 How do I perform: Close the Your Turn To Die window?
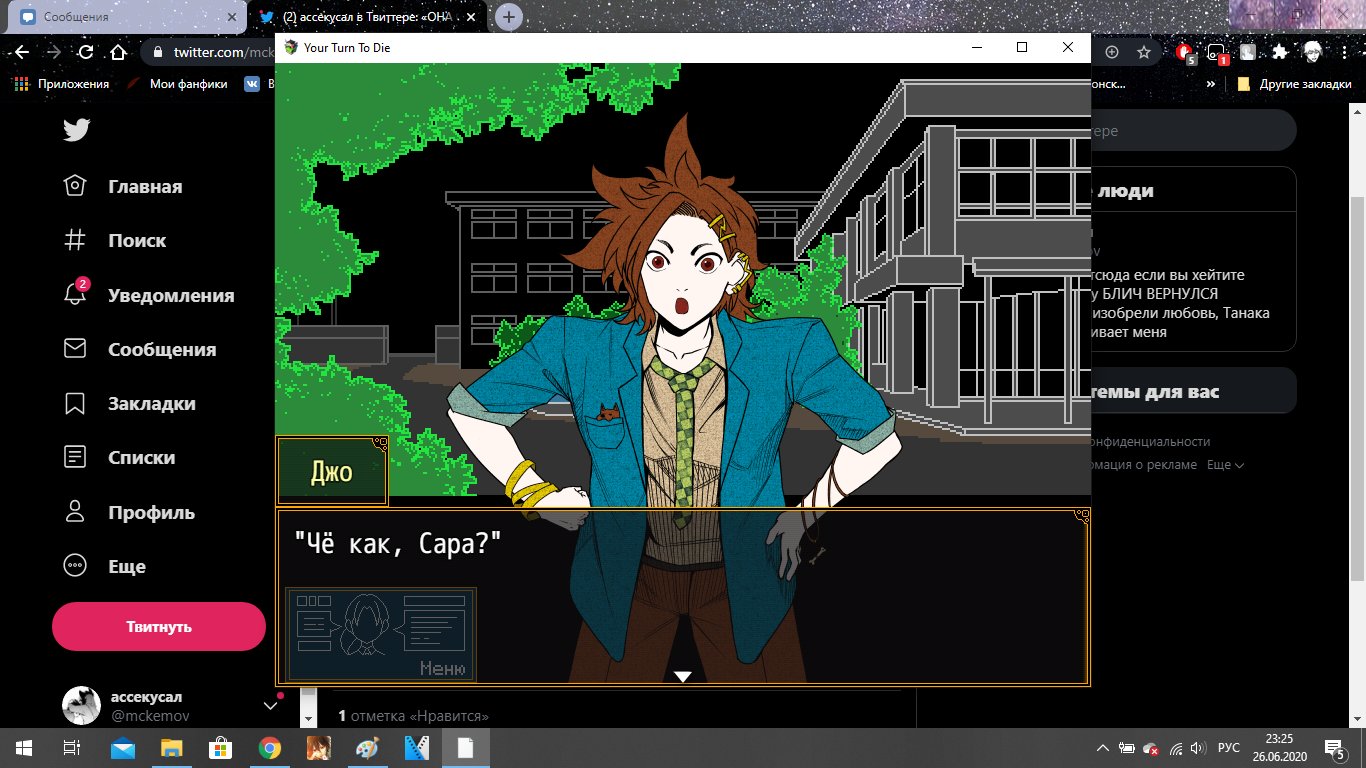pos(1068,47)
